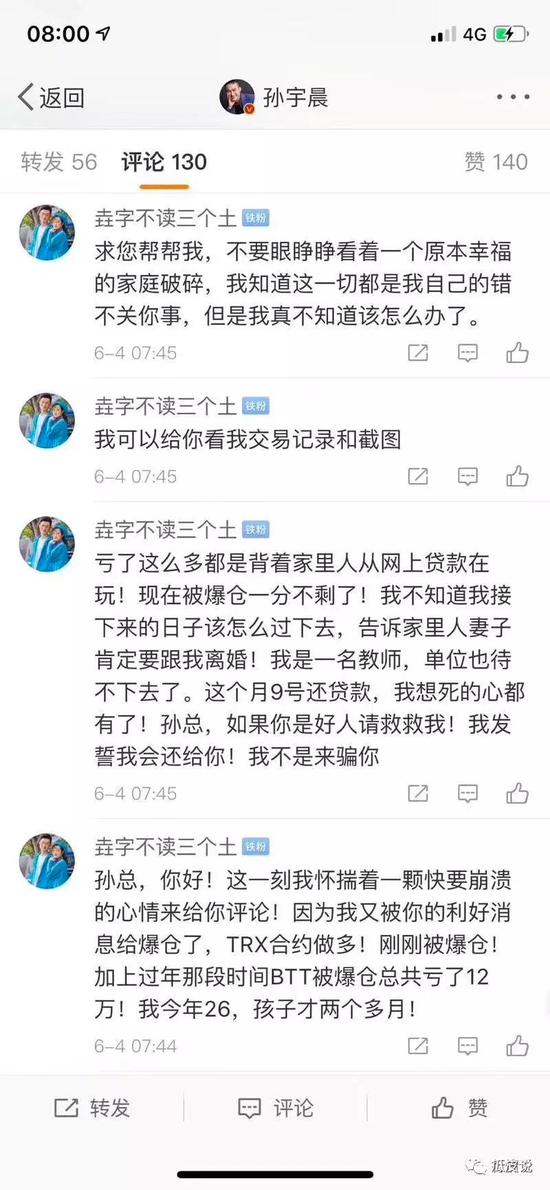Screen dimensions: 550x1190
Task: Reply icon on the long 贷款 comment
Action: click(x=467, y=793)
